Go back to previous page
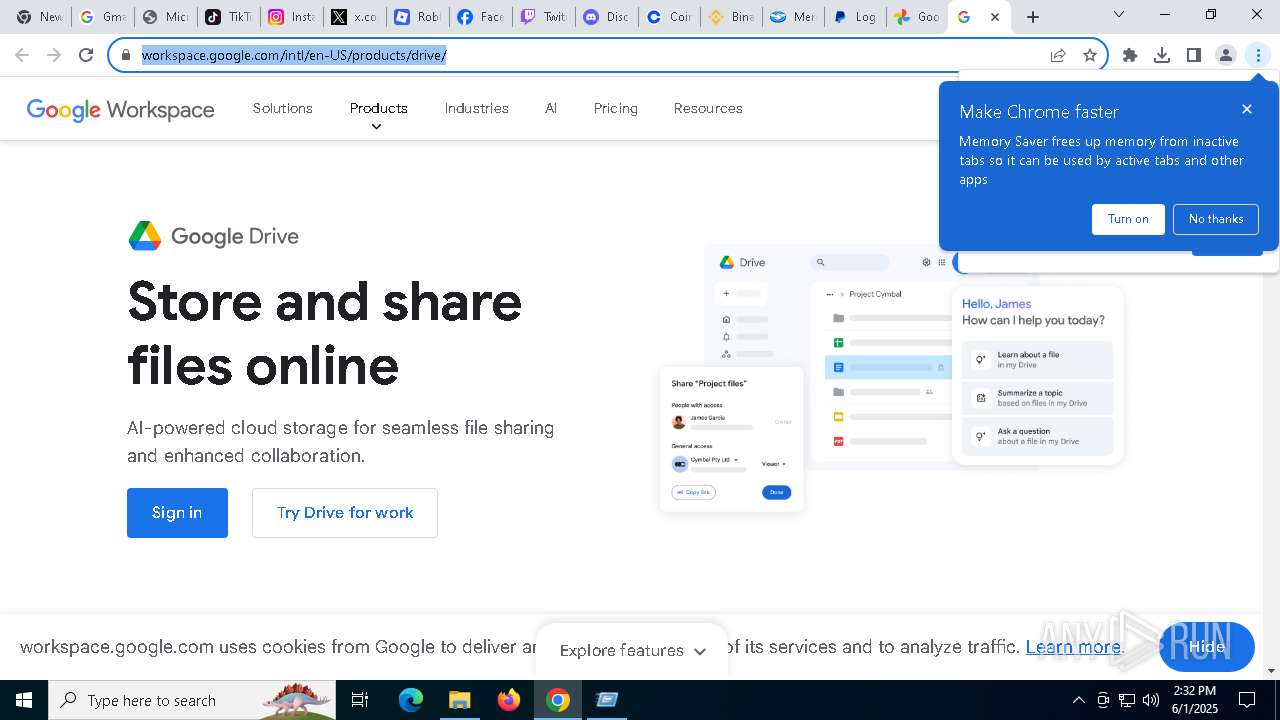Image resolution: width=1280 pixels, height=720 pixels. point(22,55)
